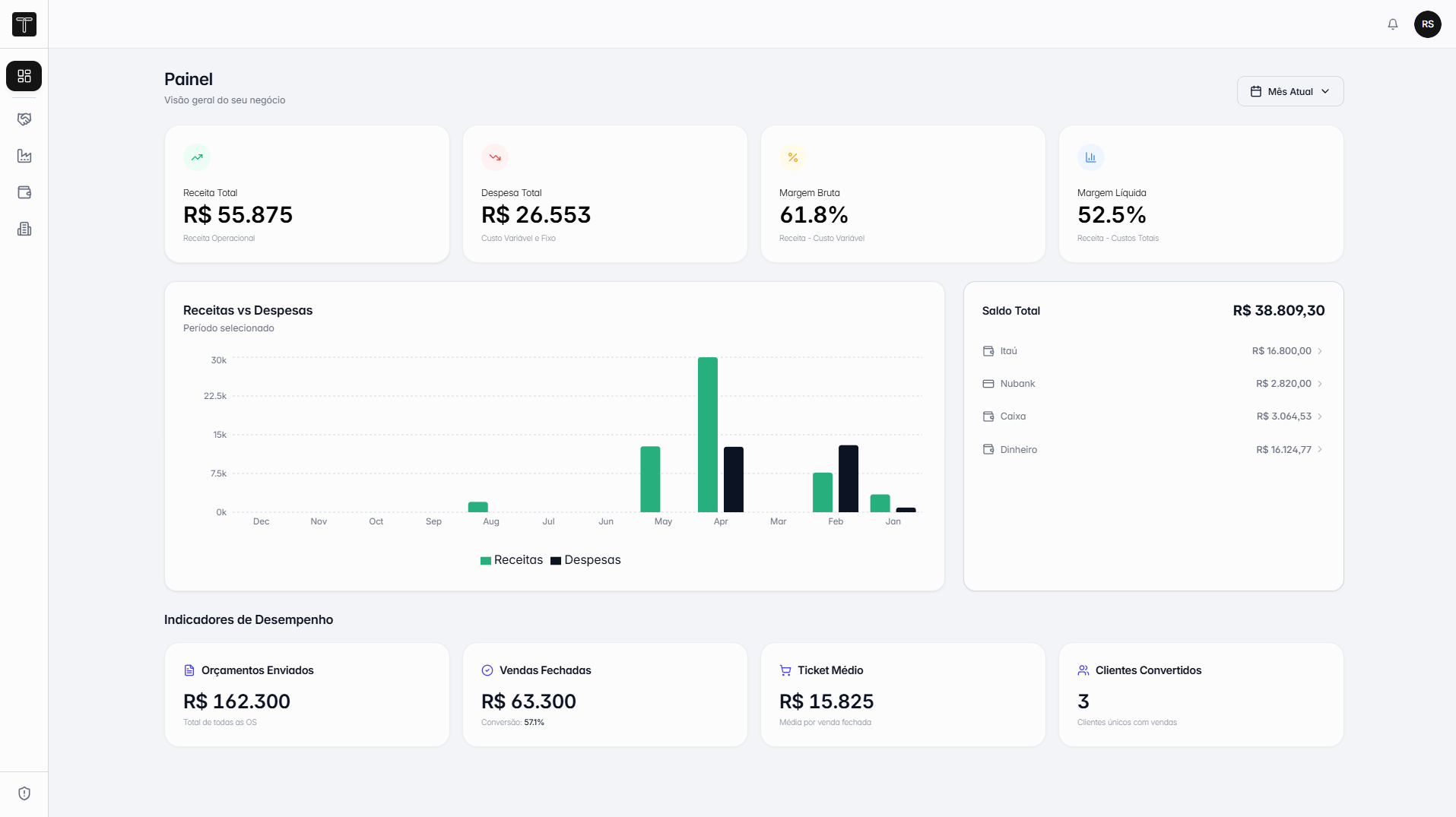Open the building company sidebar icon
This screenshot has width=1456, height=817.
[24, 229]
